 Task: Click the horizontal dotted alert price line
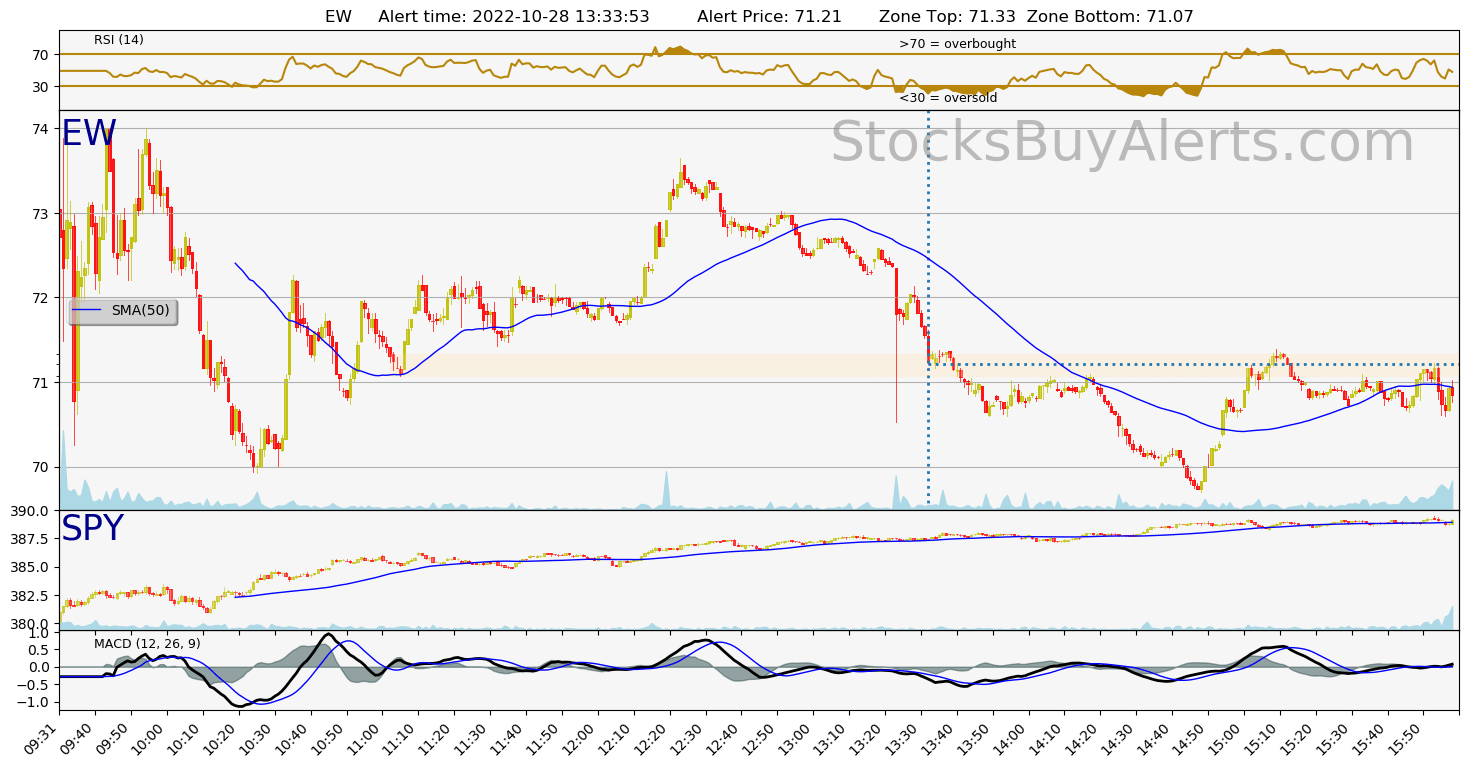click(1192, 364)
